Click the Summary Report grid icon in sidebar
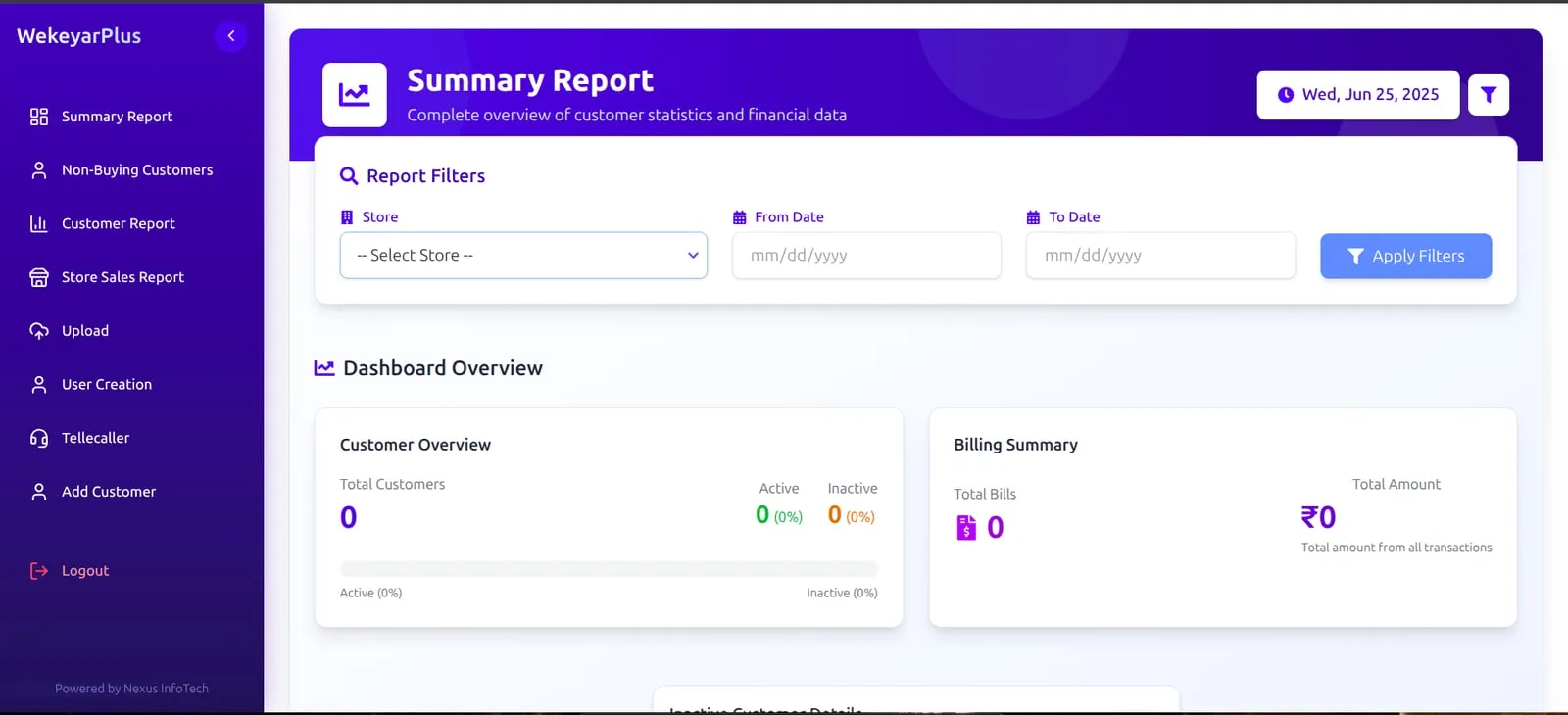1568x715 pixels. [x=39, y=117]
